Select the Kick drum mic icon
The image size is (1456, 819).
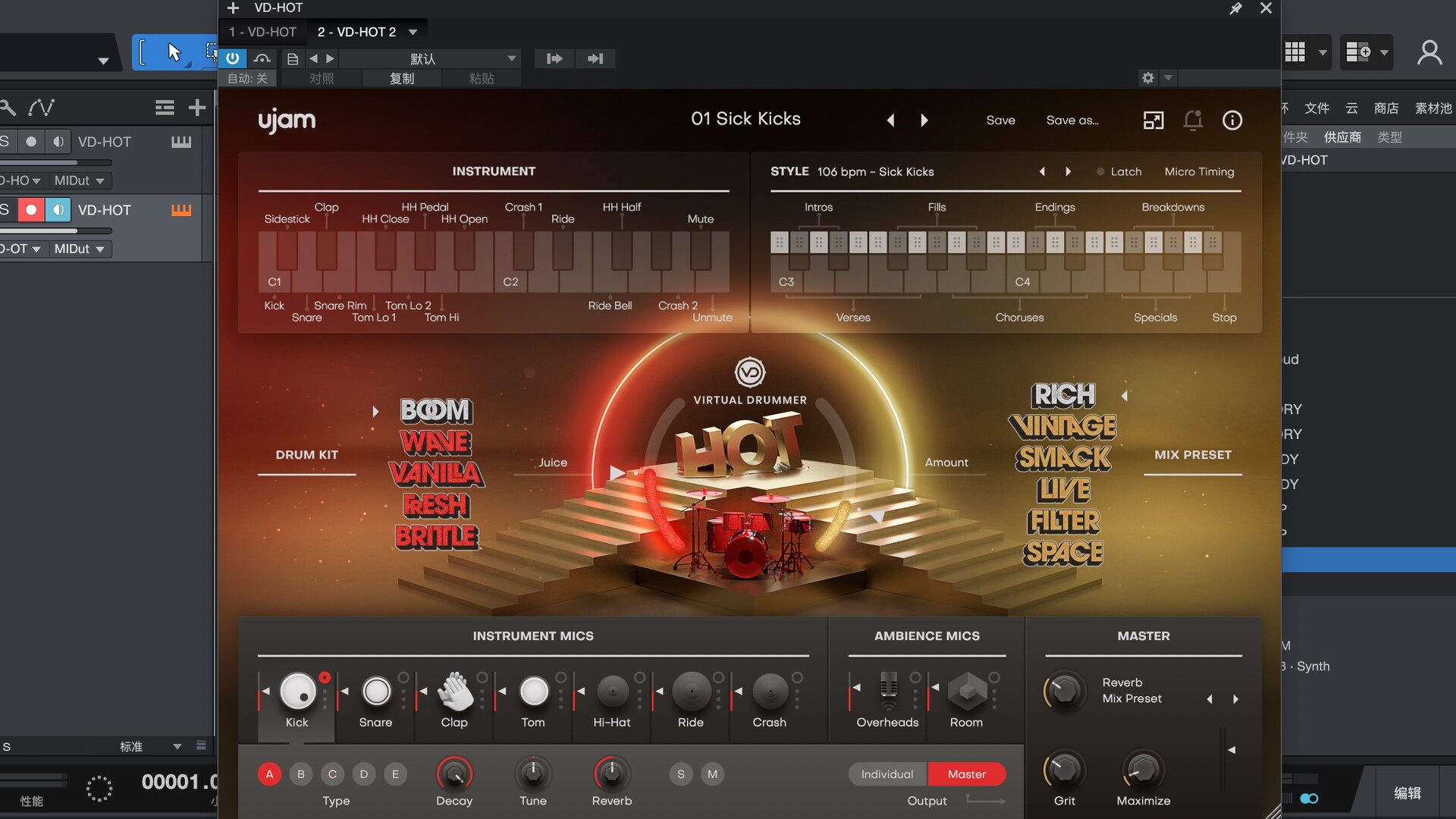pyautogui.click(x=298, y=691)
